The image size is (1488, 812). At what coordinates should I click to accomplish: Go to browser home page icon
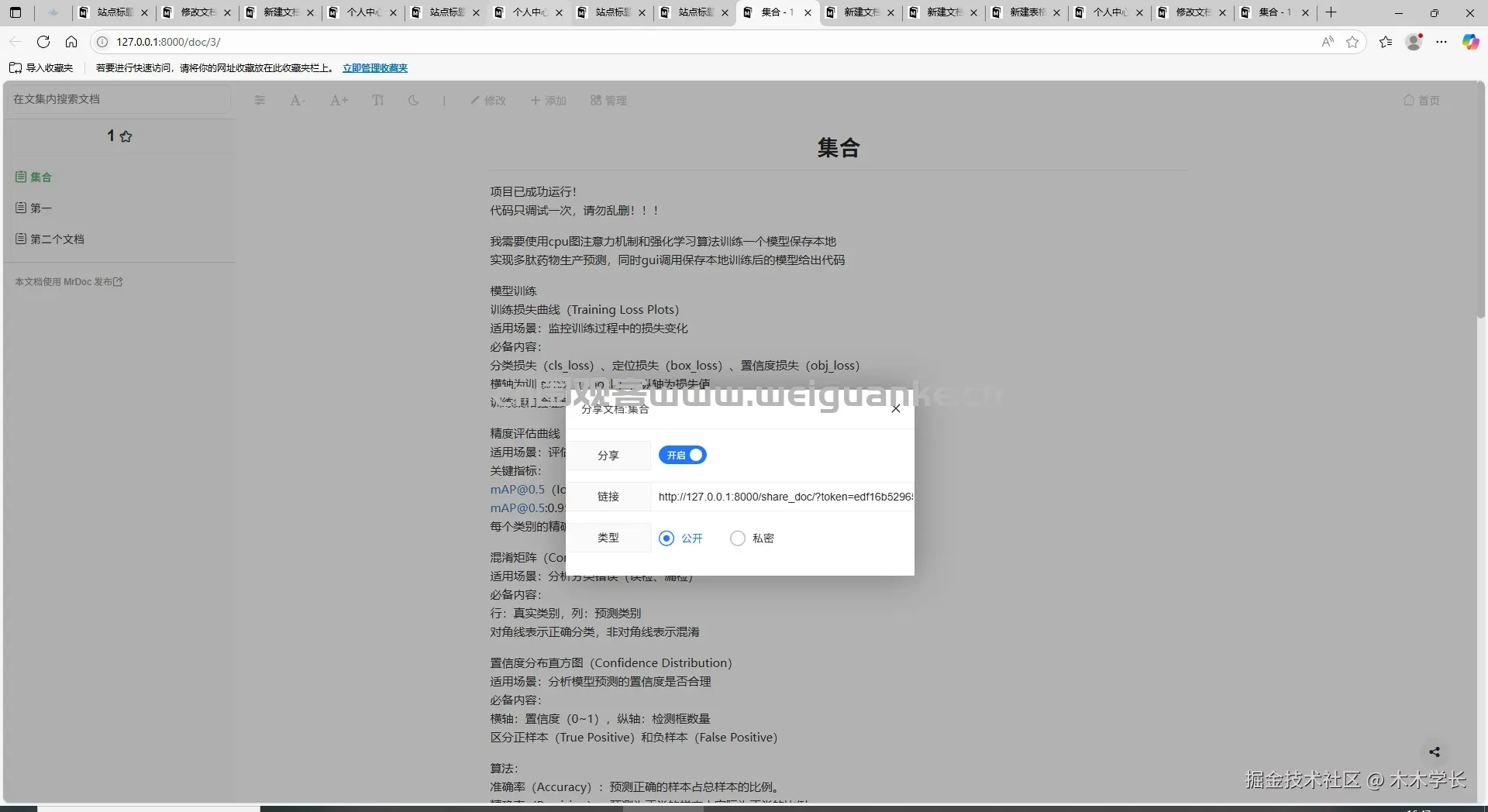[x=71, y=42]
